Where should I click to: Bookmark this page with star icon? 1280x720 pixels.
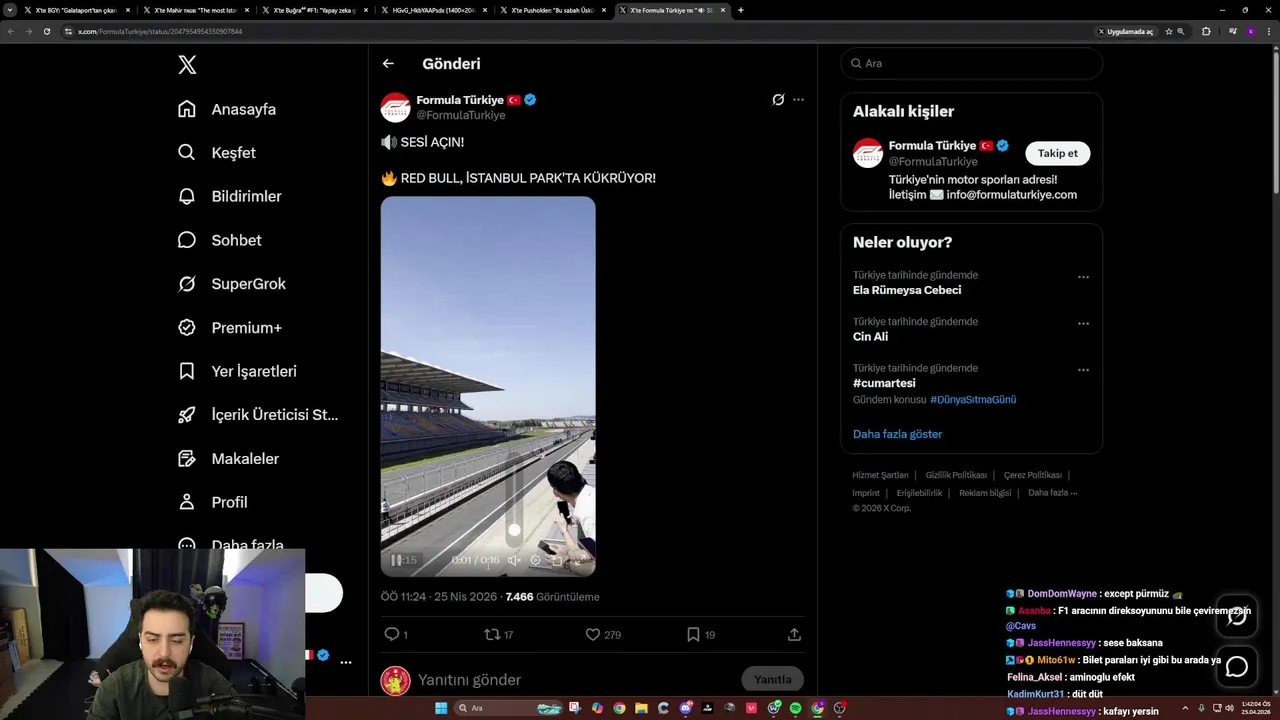click(x=1168, y=31)
